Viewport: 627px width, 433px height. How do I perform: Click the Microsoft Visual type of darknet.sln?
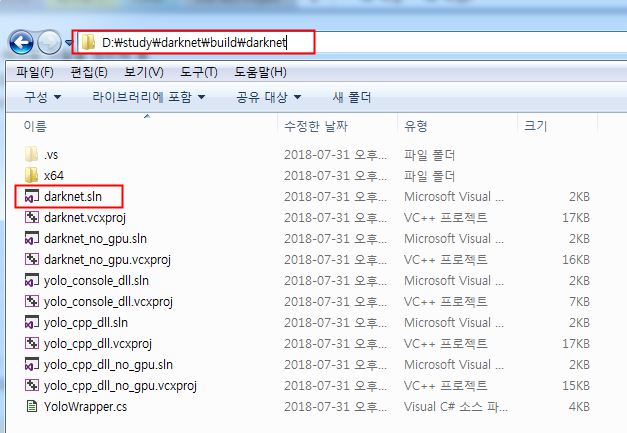click(x=453, y=196)
